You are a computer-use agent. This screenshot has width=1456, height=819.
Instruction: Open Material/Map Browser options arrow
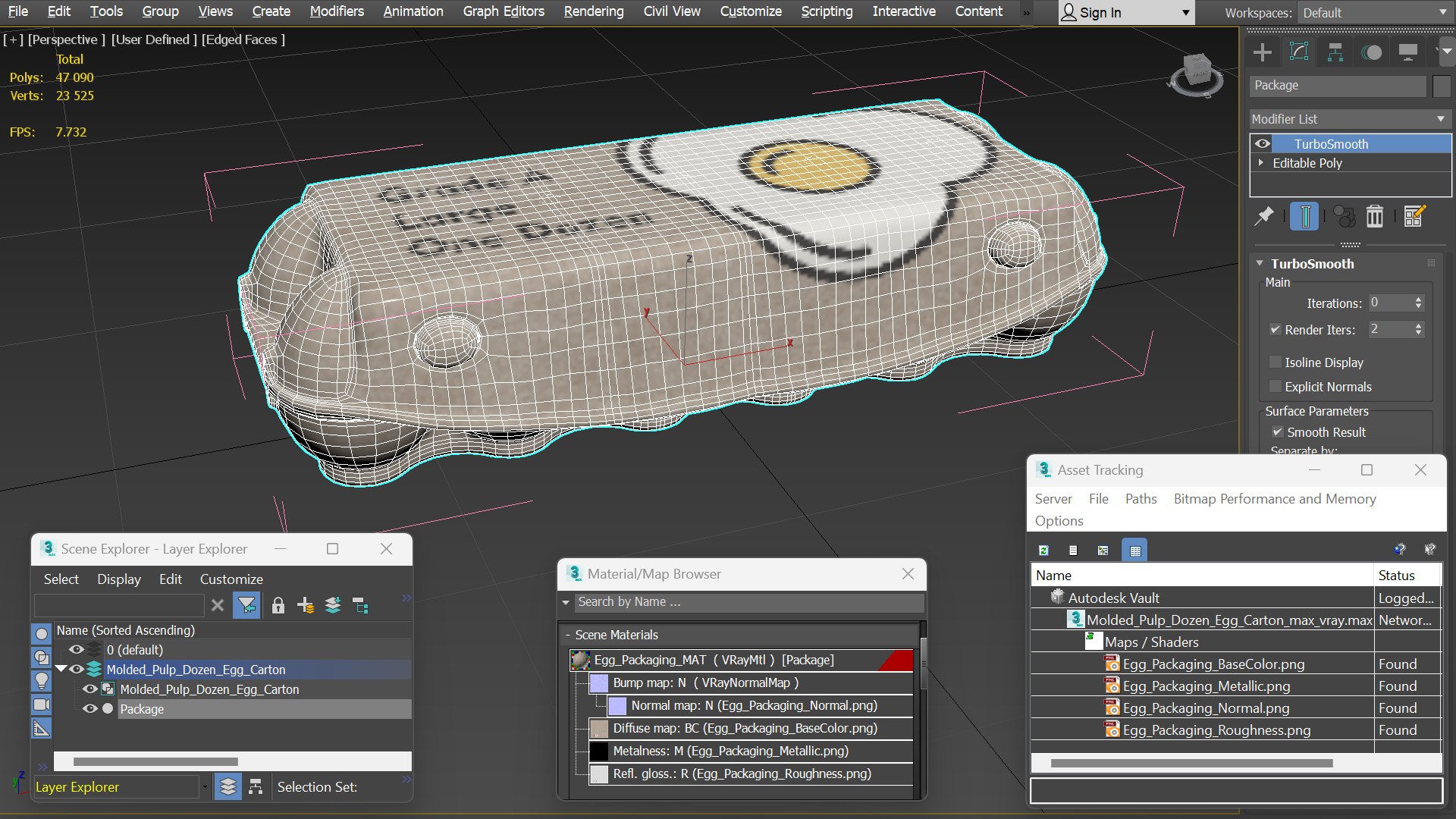[x=566, y=602]
